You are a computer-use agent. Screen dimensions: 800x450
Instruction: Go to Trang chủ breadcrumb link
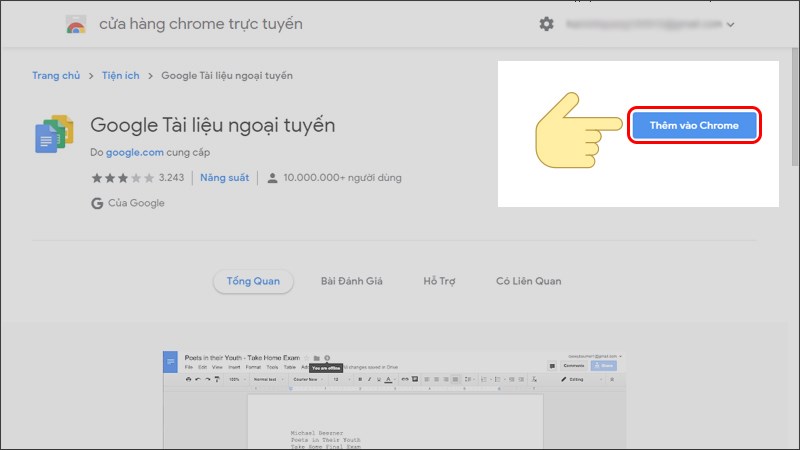(x=56, y=76)
